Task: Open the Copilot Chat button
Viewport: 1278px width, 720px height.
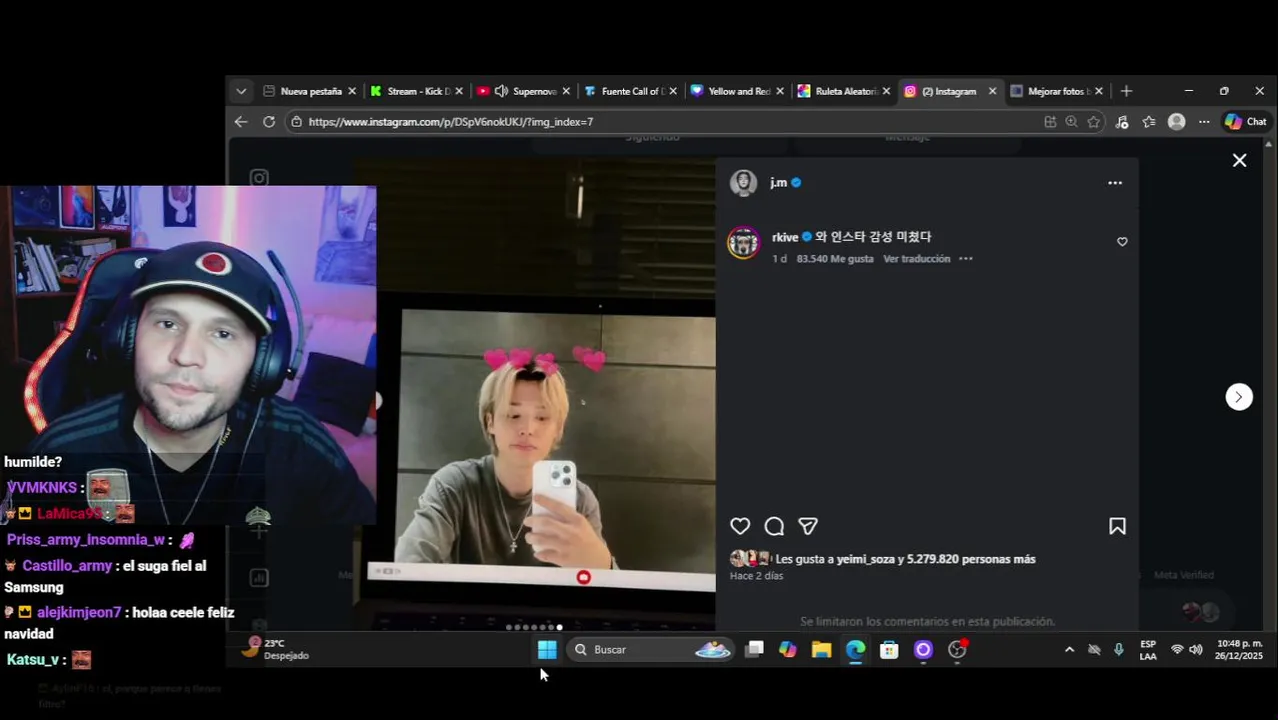Action: [1246, 121]
